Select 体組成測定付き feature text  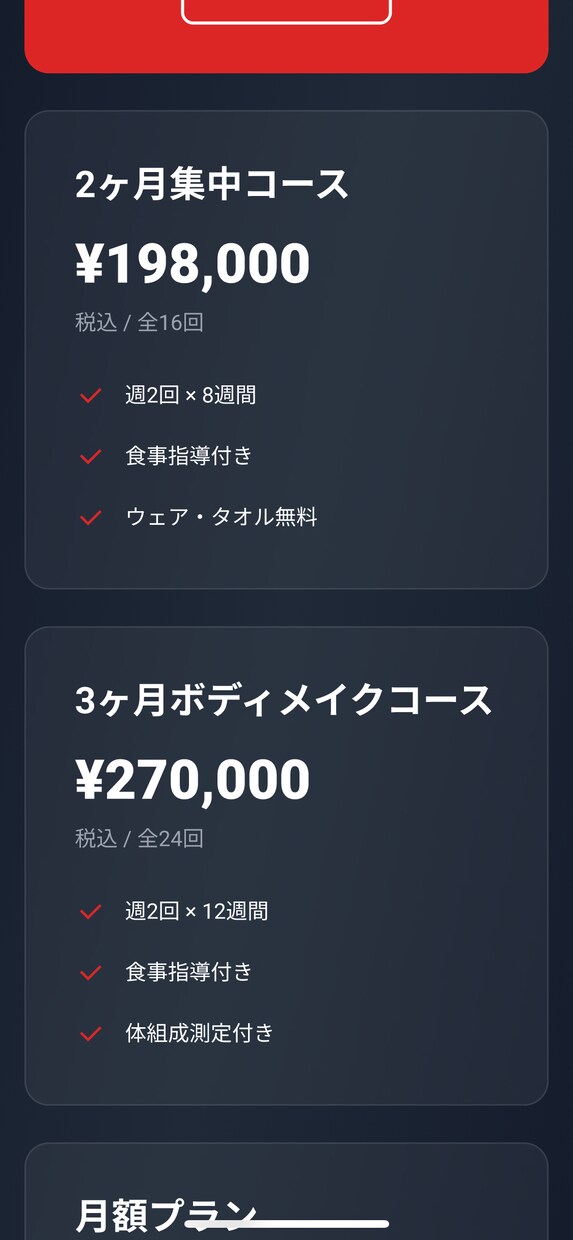point(200,1034)
